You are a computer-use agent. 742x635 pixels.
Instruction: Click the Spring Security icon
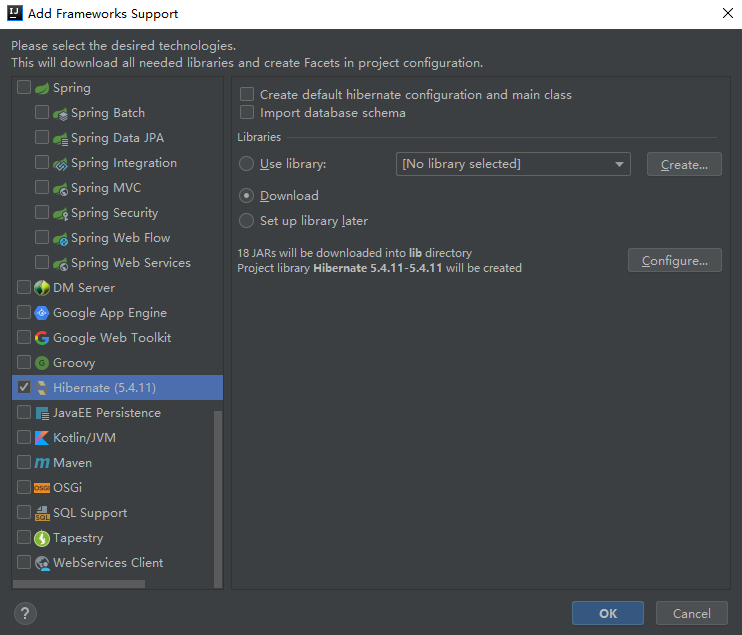[x=61, y=214]
